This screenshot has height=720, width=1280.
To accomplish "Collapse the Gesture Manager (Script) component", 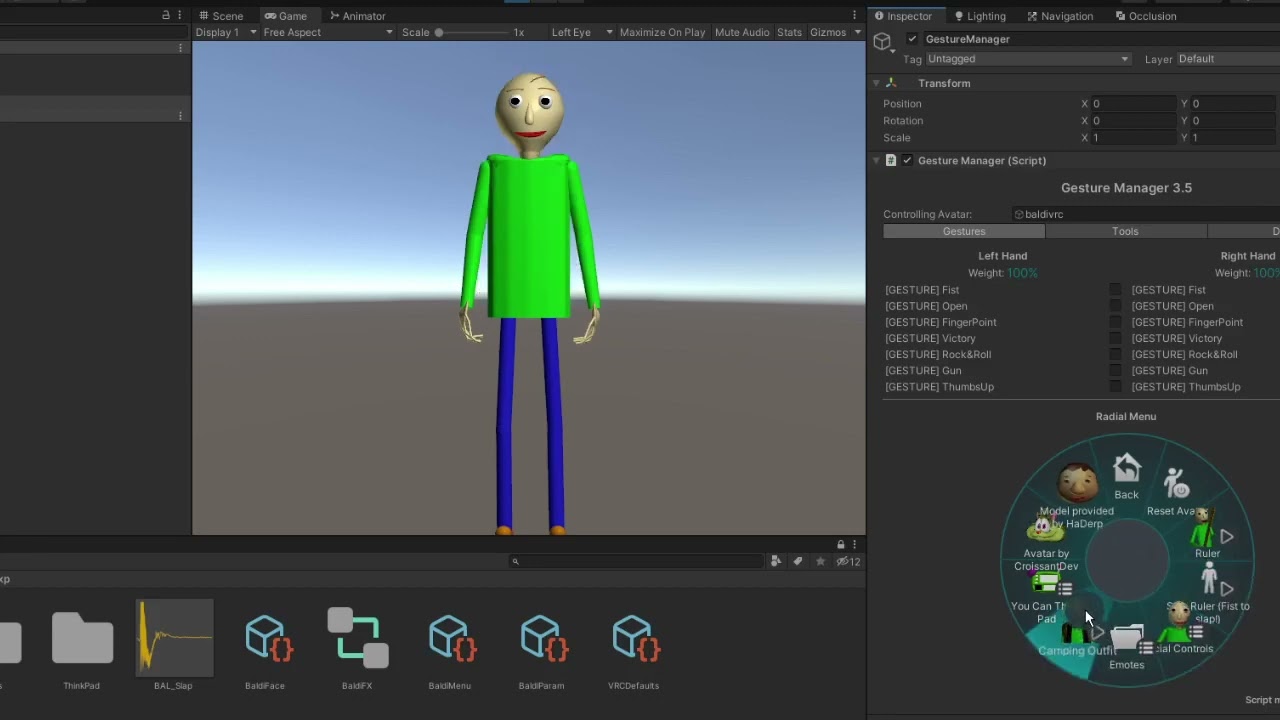I will tap(876, 160).
